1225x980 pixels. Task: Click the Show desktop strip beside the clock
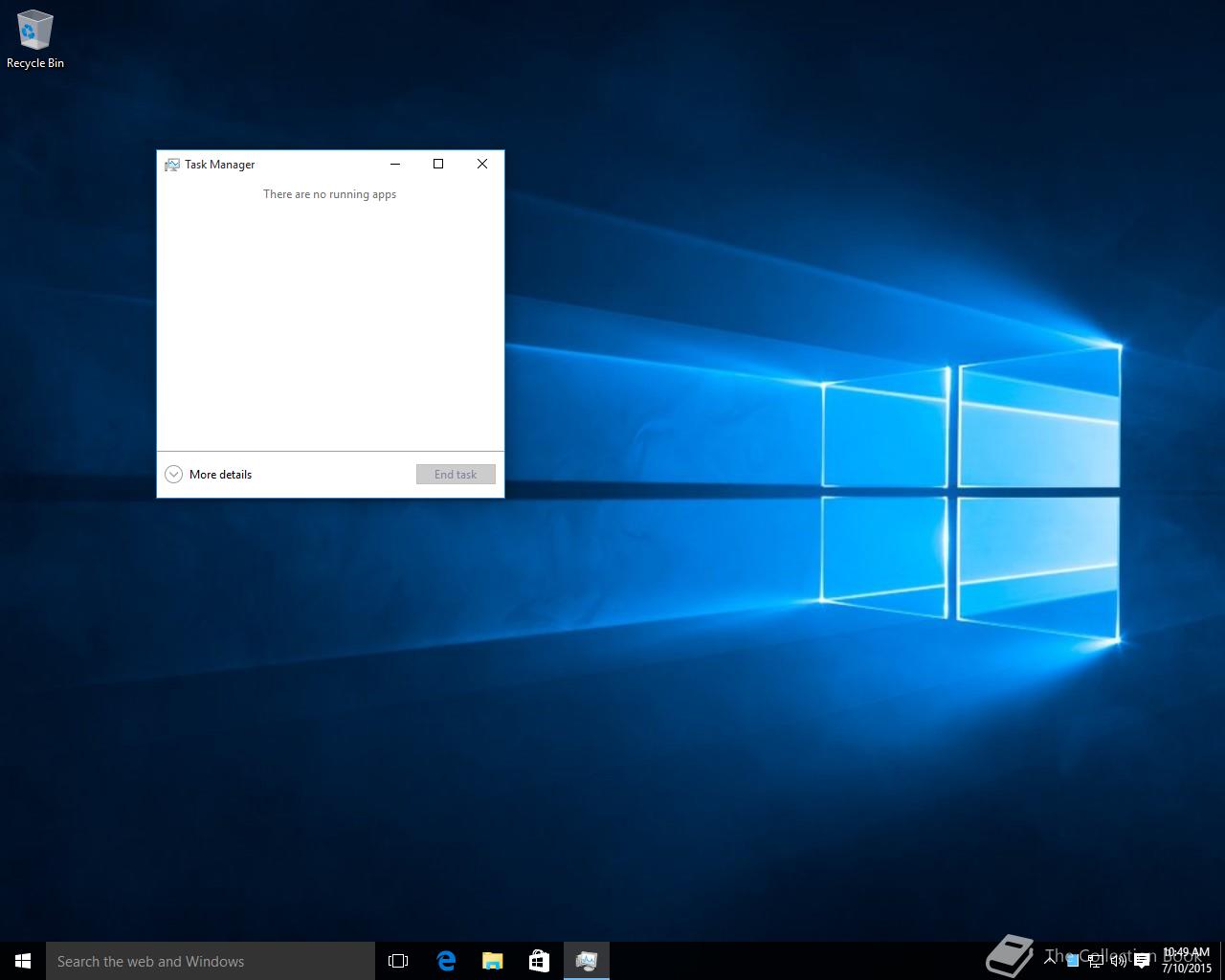pyautogui.click(x=1222, y=961)
